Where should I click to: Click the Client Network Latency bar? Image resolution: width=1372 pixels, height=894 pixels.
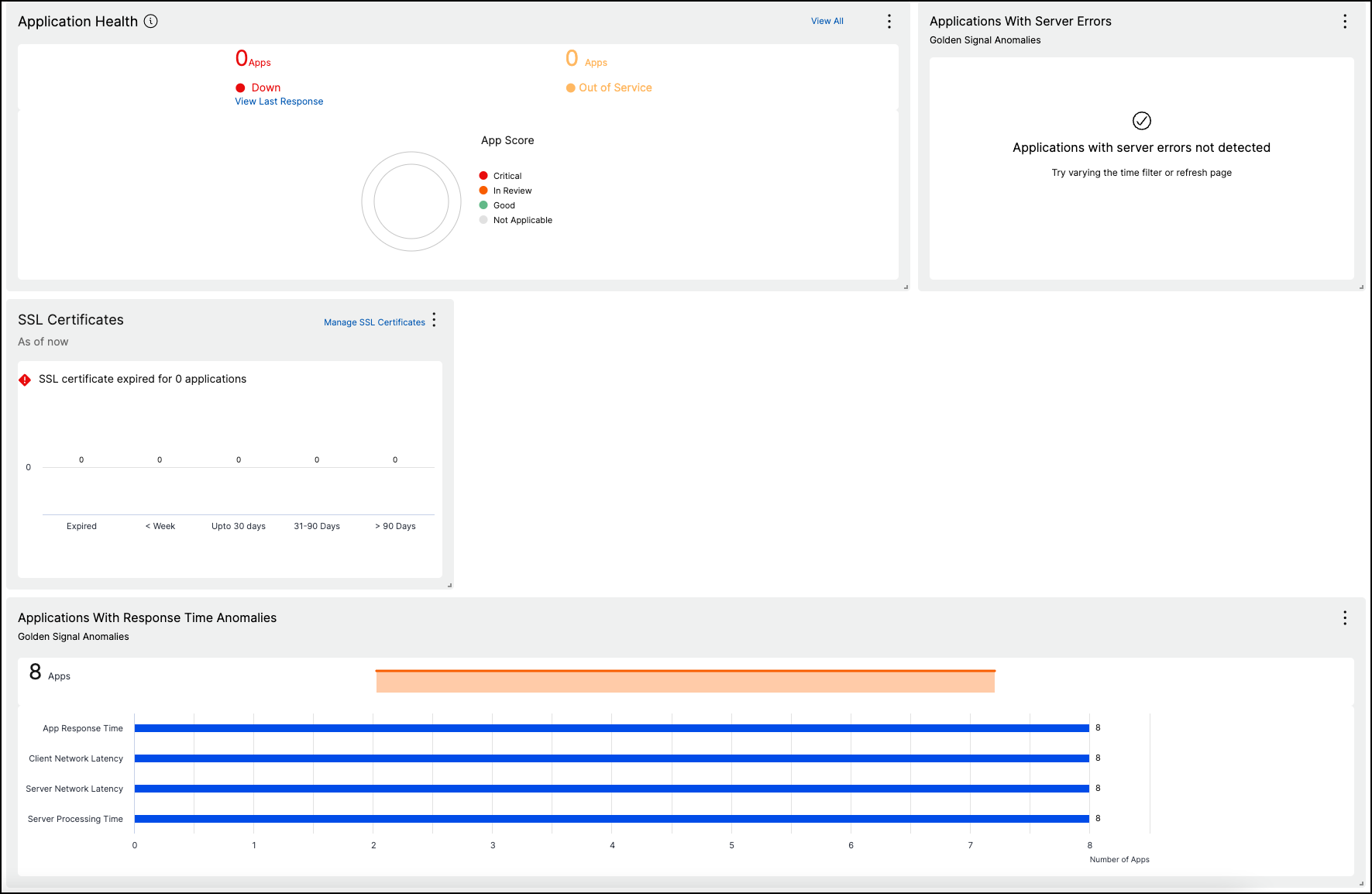click(x=612, y=758)
